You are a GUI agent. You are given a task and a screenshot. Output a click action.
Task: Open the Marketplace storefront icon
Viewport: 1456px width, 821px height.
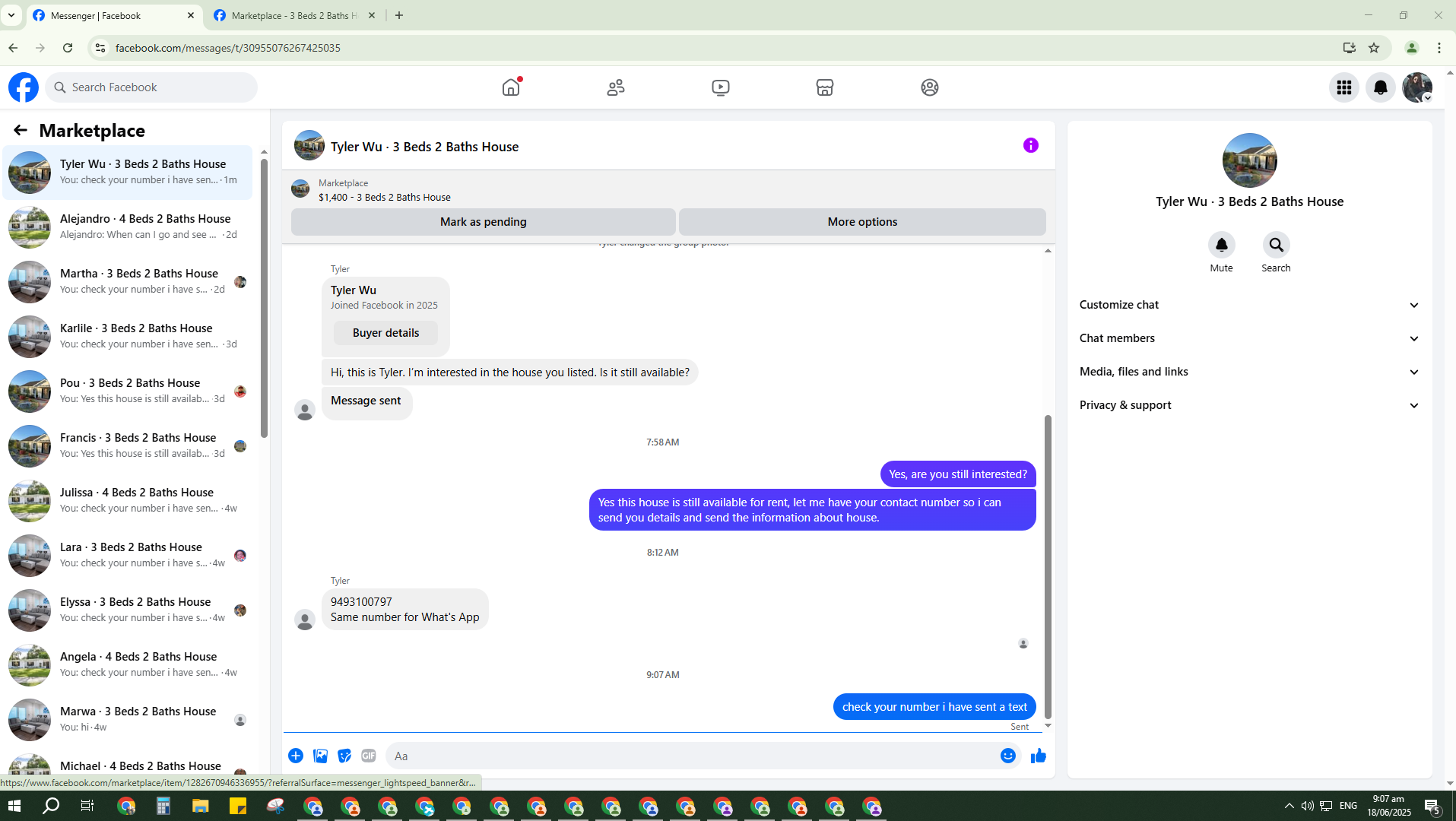(x=825, y=87)
